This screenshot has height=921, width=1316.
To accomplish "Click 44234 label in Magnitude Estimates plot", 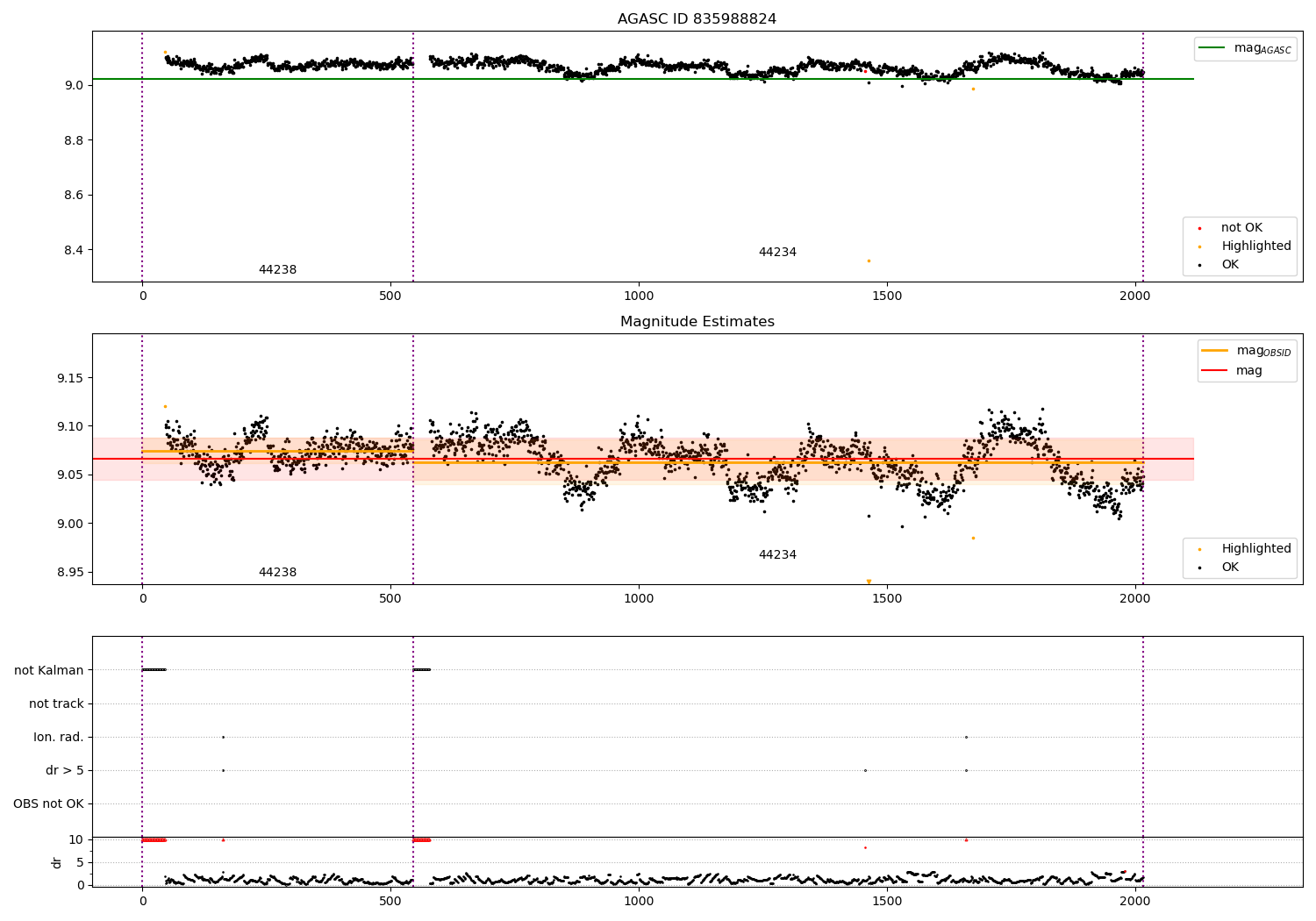I will click(777, 554).
